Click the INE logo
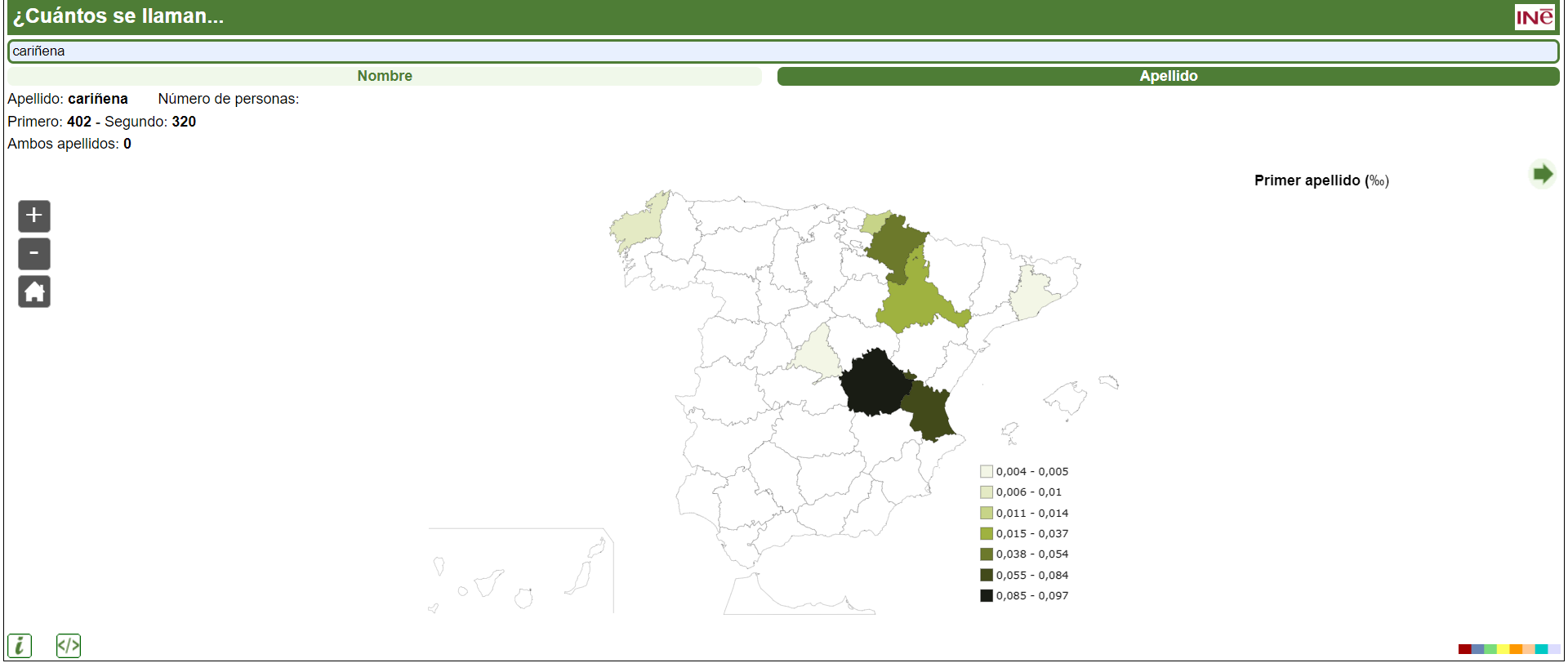Image resolution: width=1568 pixels, height=663 pixels. click(x=1535, y=17)
